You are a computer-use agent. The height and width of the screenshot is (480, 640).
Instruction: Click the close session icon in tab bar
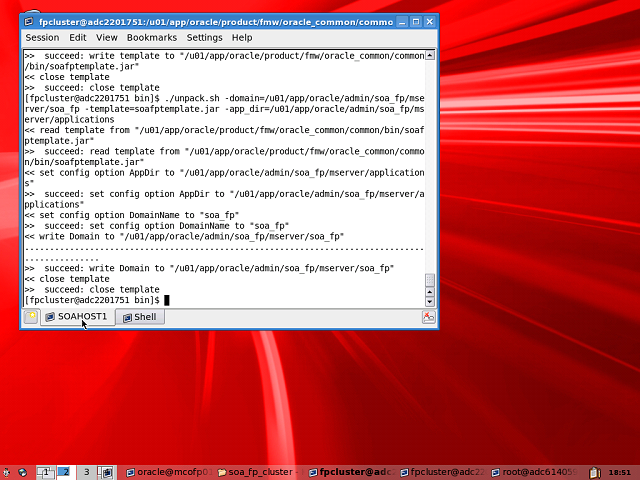(429, 317)
